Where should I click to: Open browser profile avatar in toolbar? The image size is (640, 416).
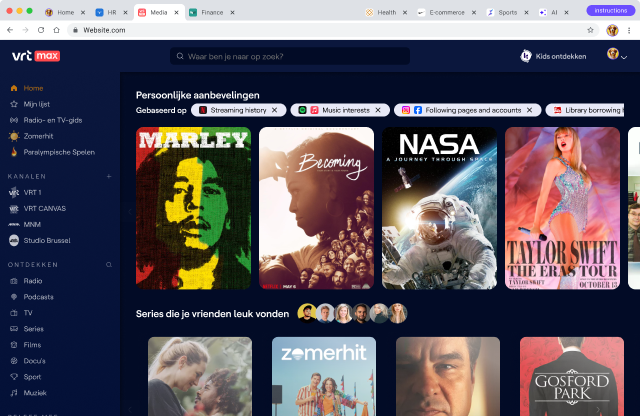(612, 30)
